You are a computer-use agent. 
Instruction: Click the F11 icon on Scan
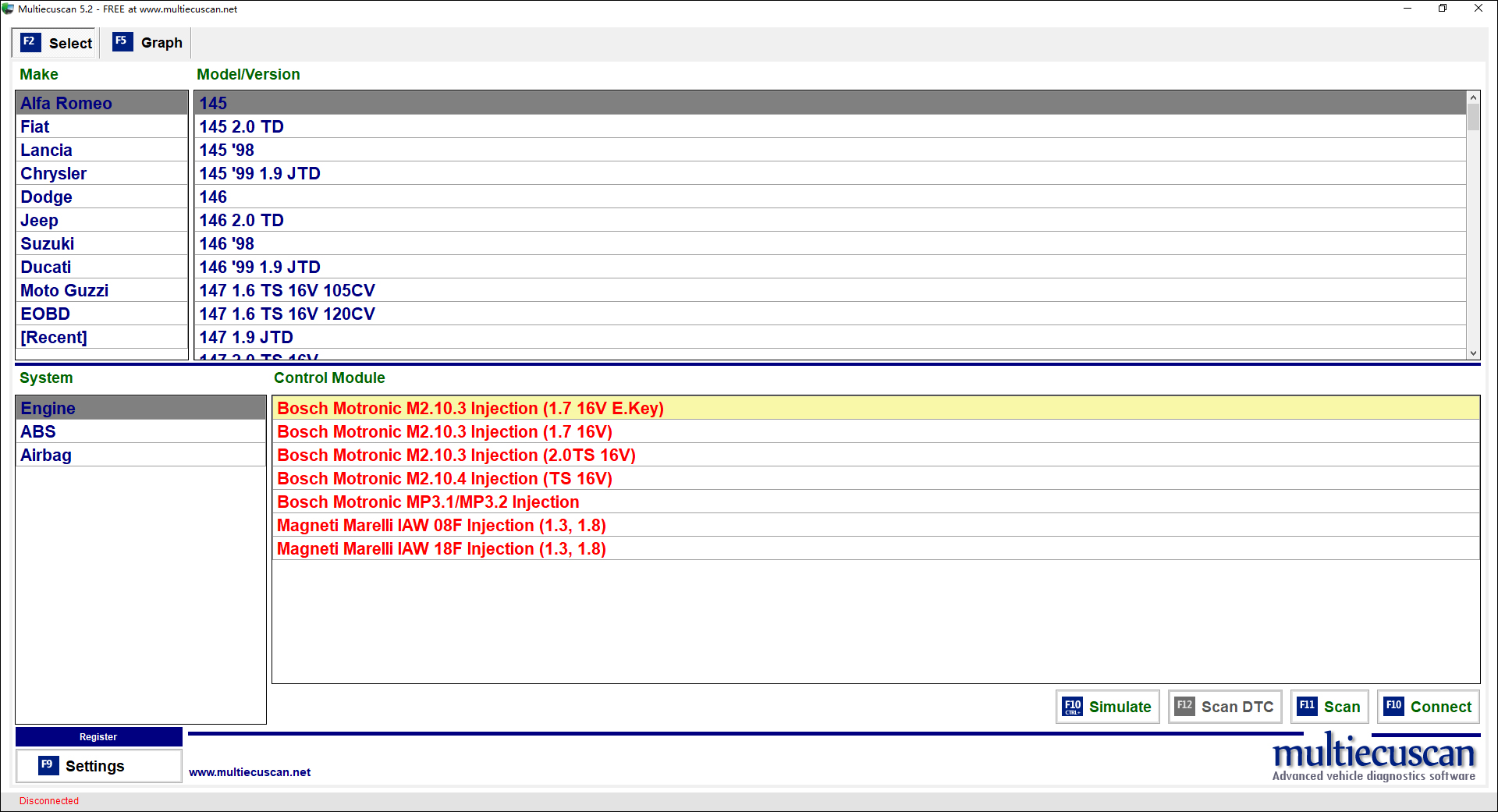click(1308, 707)
